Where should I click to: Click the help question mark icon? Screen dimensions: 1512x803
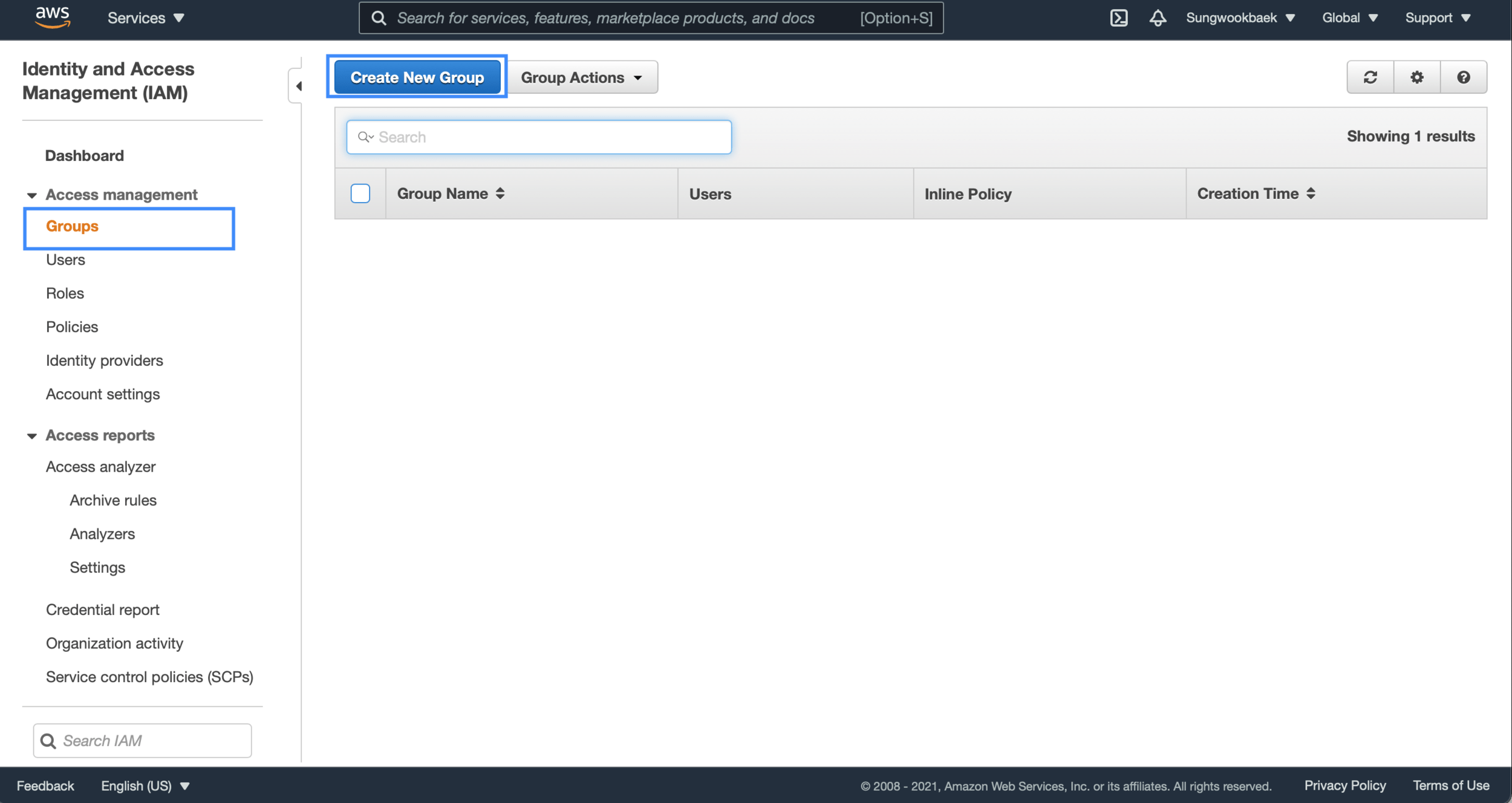[x=1463, y=77]
